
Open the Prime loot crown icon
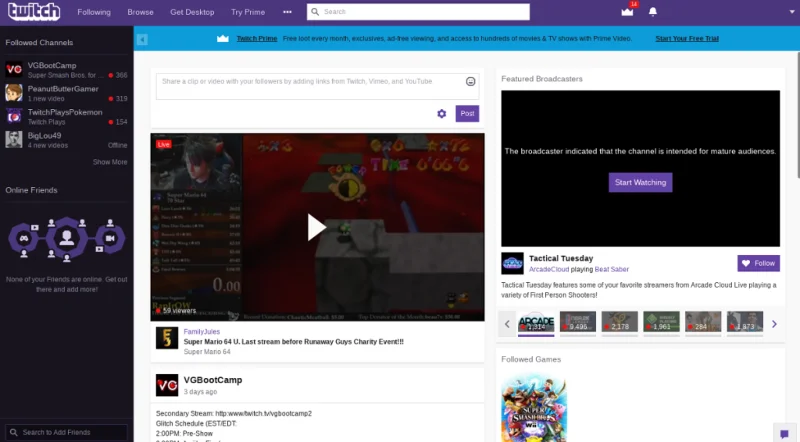click(627, 12)
